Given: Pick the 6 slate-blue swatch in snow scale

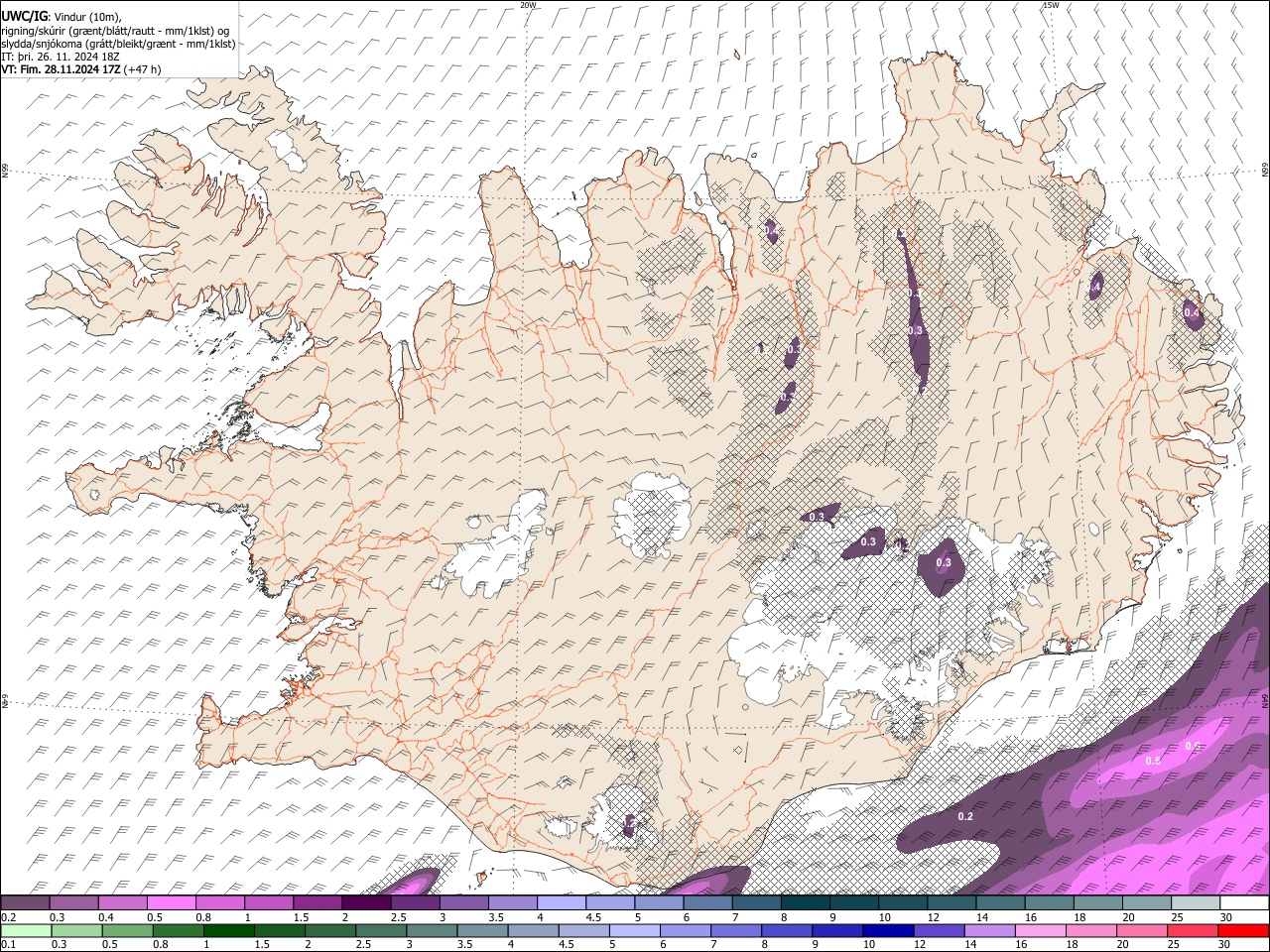Looking at the screenshot, I should 708,903.
